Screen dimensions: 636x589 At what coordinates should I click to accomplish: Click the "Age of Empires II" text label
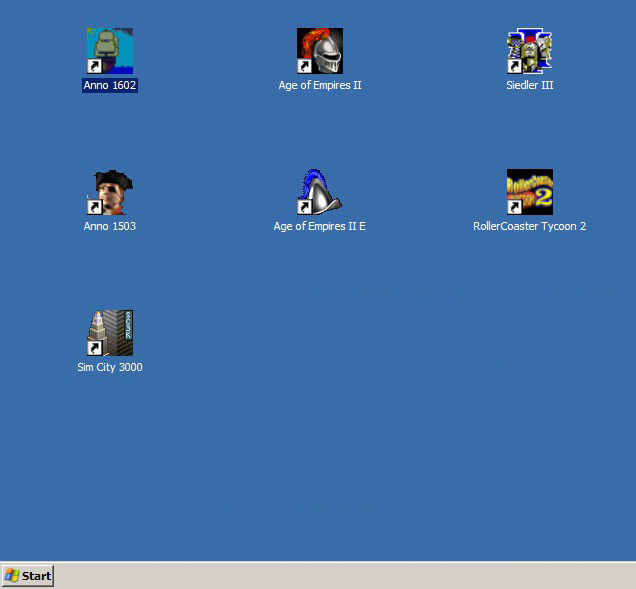(320, 86)
